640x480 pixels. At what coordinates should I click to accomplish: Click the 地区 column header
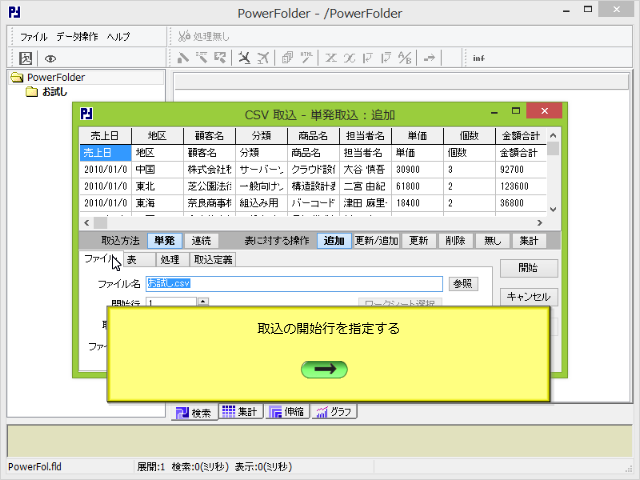tap(157, 136)
